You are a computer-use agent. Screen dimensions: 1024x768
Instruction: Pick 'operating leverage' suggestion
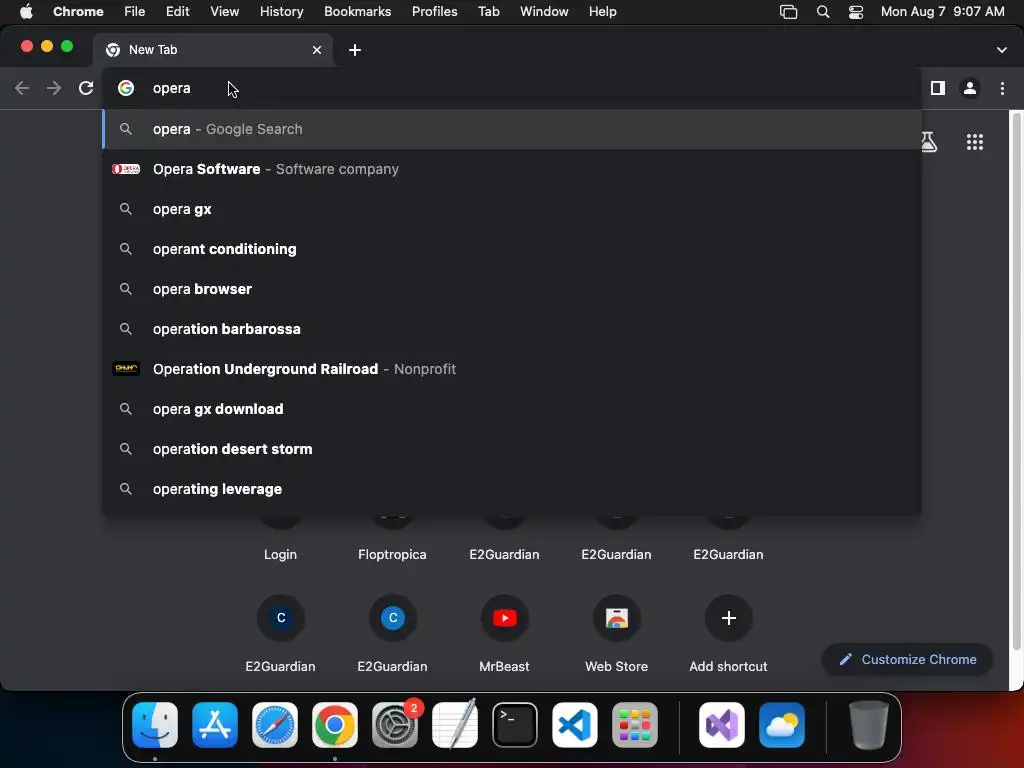pyautogui.click(x=512, y=489)
